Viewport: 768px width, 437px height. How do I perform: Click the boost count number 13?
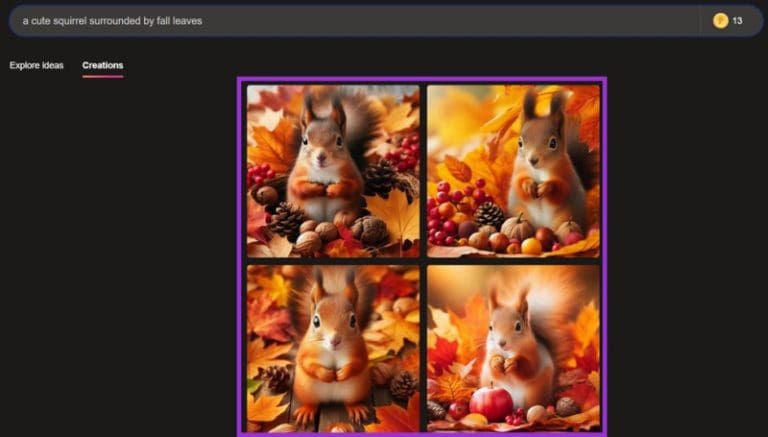point(737,20)
